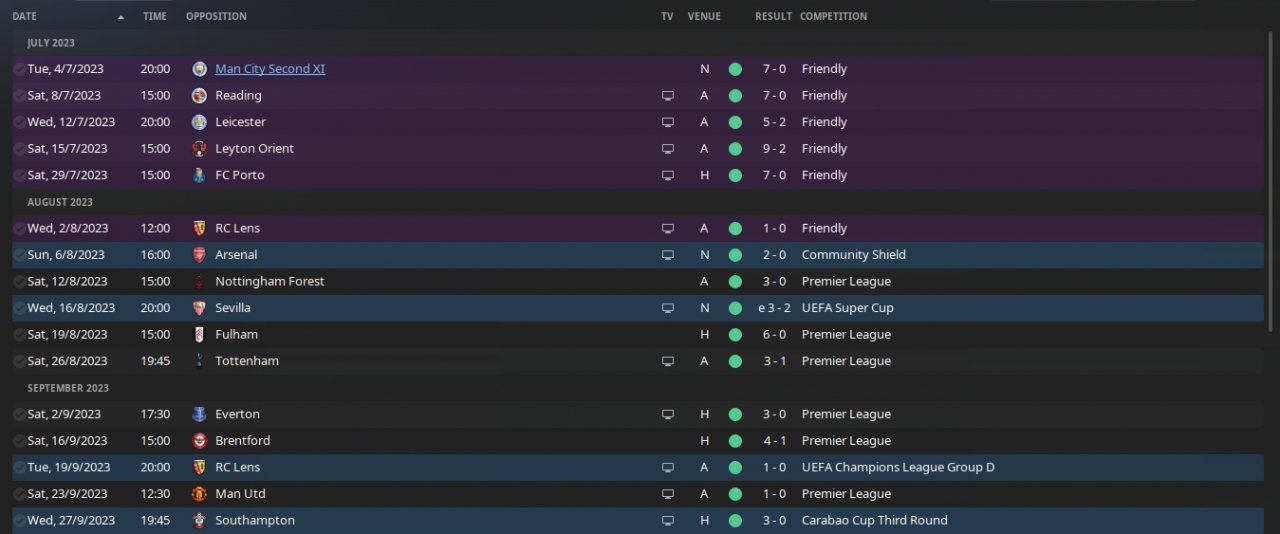This screenshot has width=1280, height=534.
Task: Click the sort arrow on the Date column
Action: (x=121, y=17)
